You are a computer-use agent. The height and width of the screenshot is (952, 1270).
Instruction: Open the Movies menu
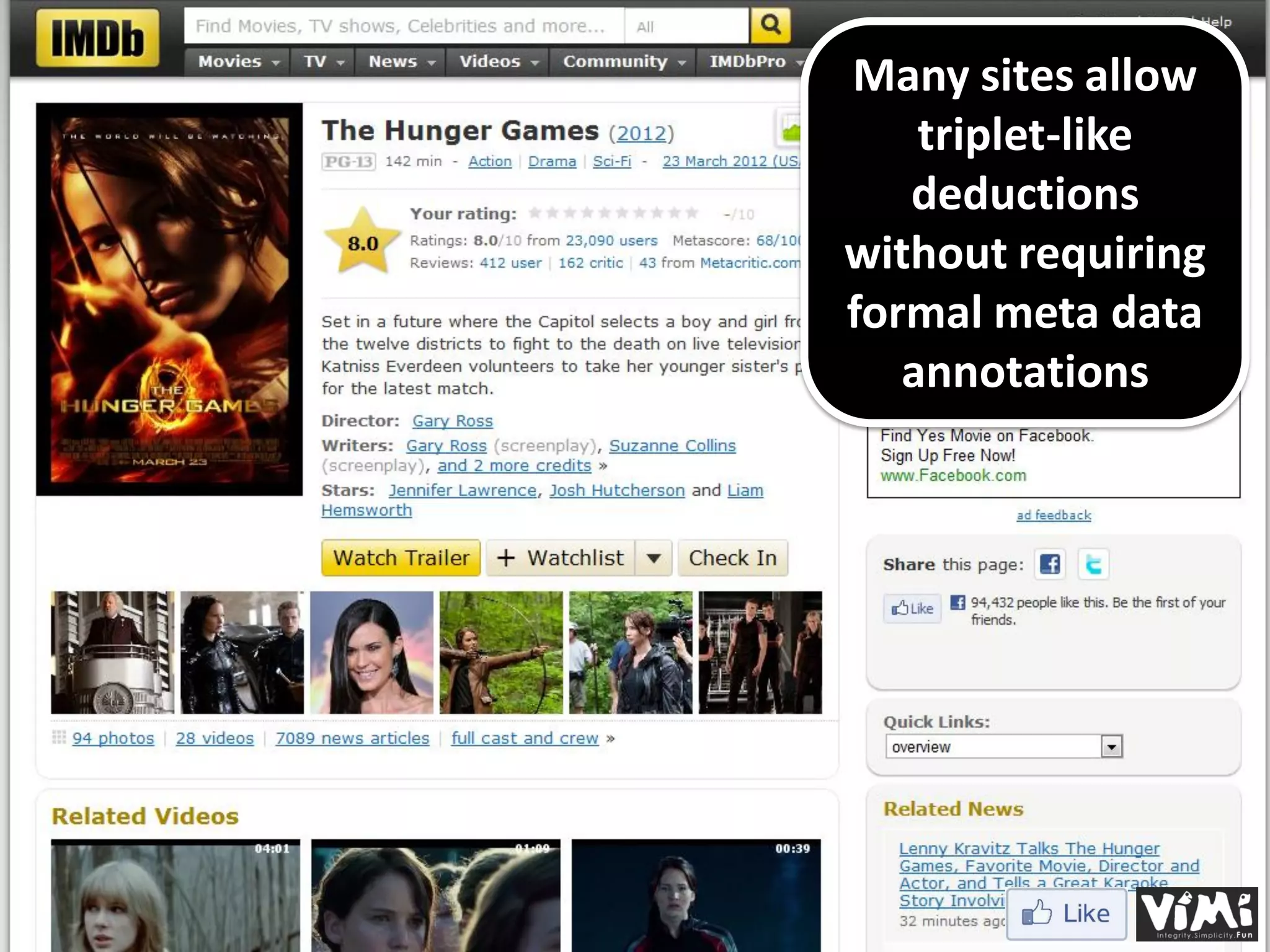[x=239, y=61]
